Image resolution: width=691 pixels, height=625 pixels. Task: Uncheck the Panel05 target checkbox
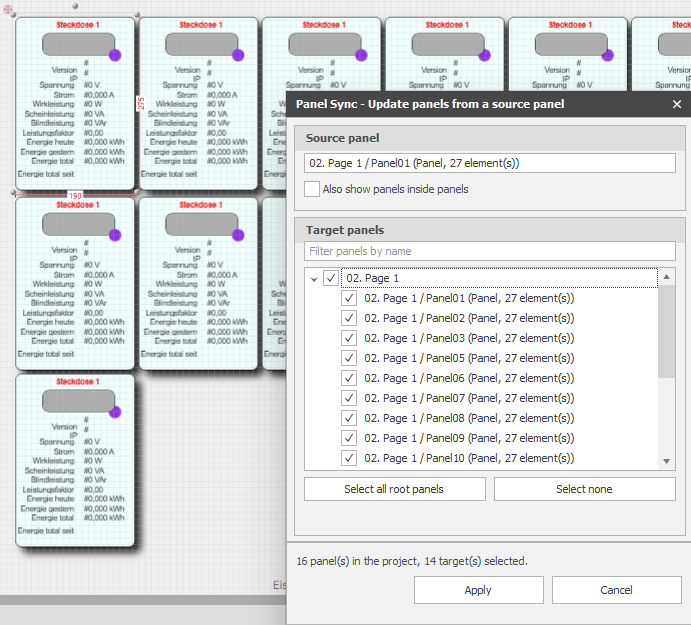[349, 358]
